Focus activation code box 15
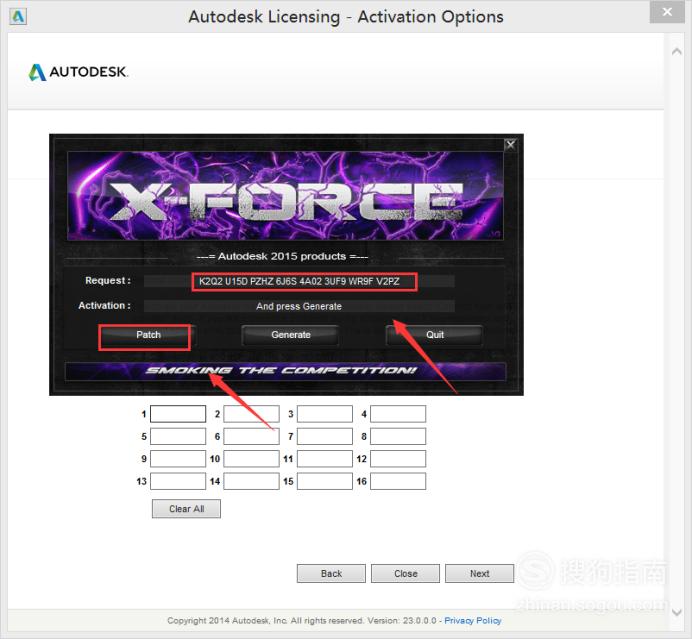 [x=325, y=481]
